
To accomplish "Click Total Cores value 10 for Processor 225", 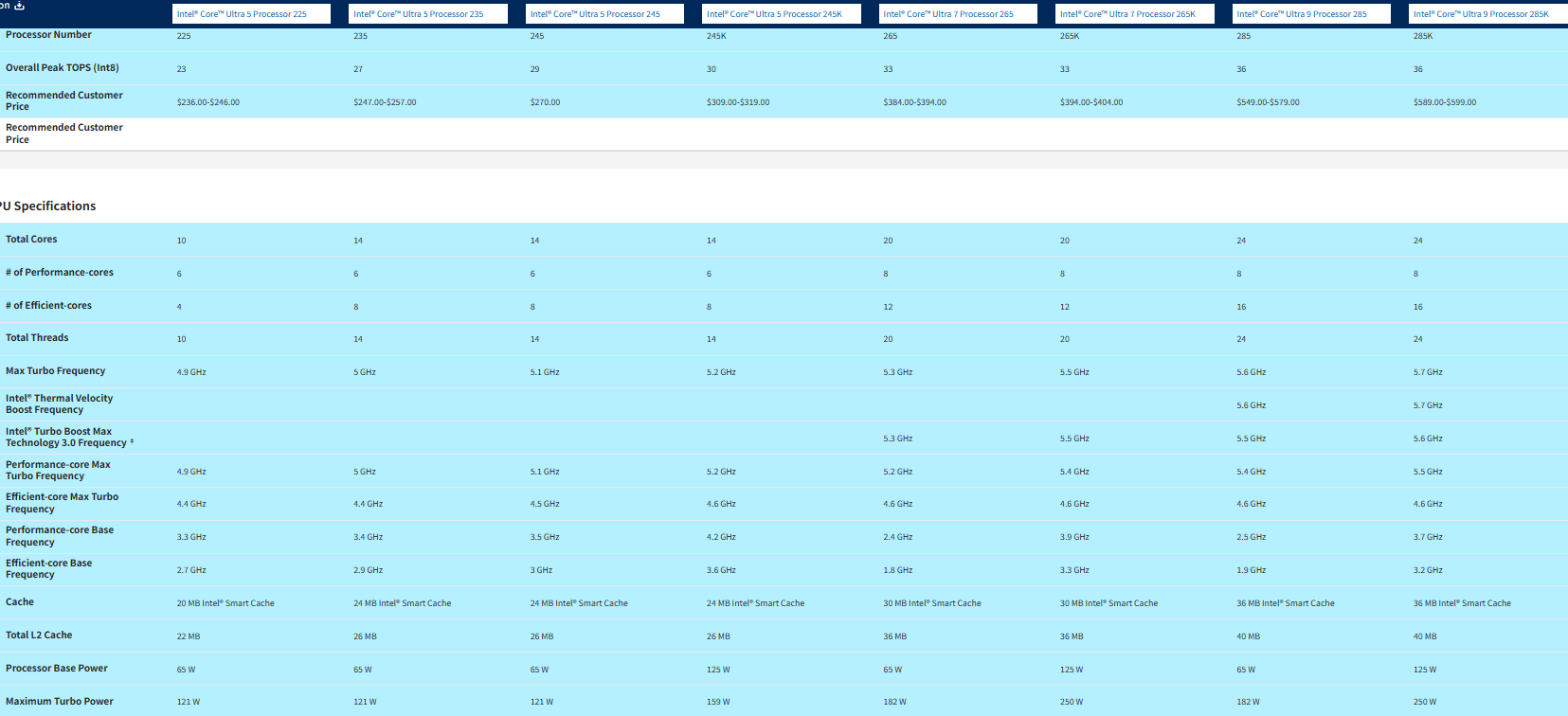I will coord(182,241).
